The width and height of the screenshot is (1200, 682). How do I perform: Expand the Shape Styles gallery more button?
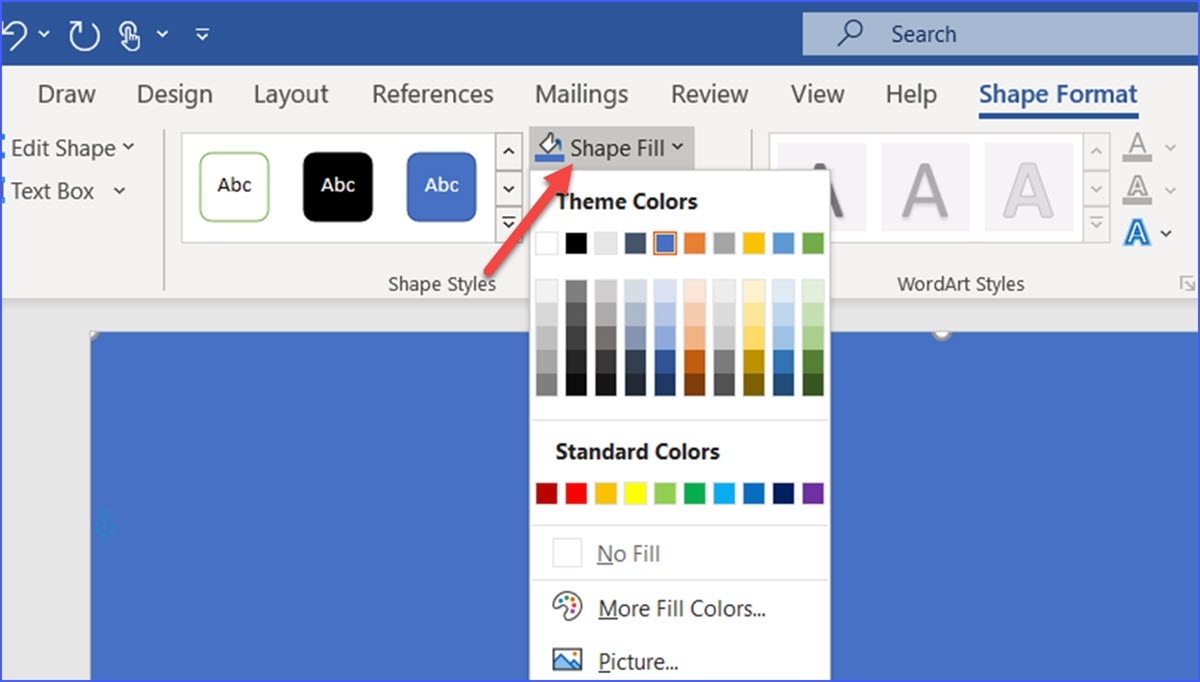(508, 222)
